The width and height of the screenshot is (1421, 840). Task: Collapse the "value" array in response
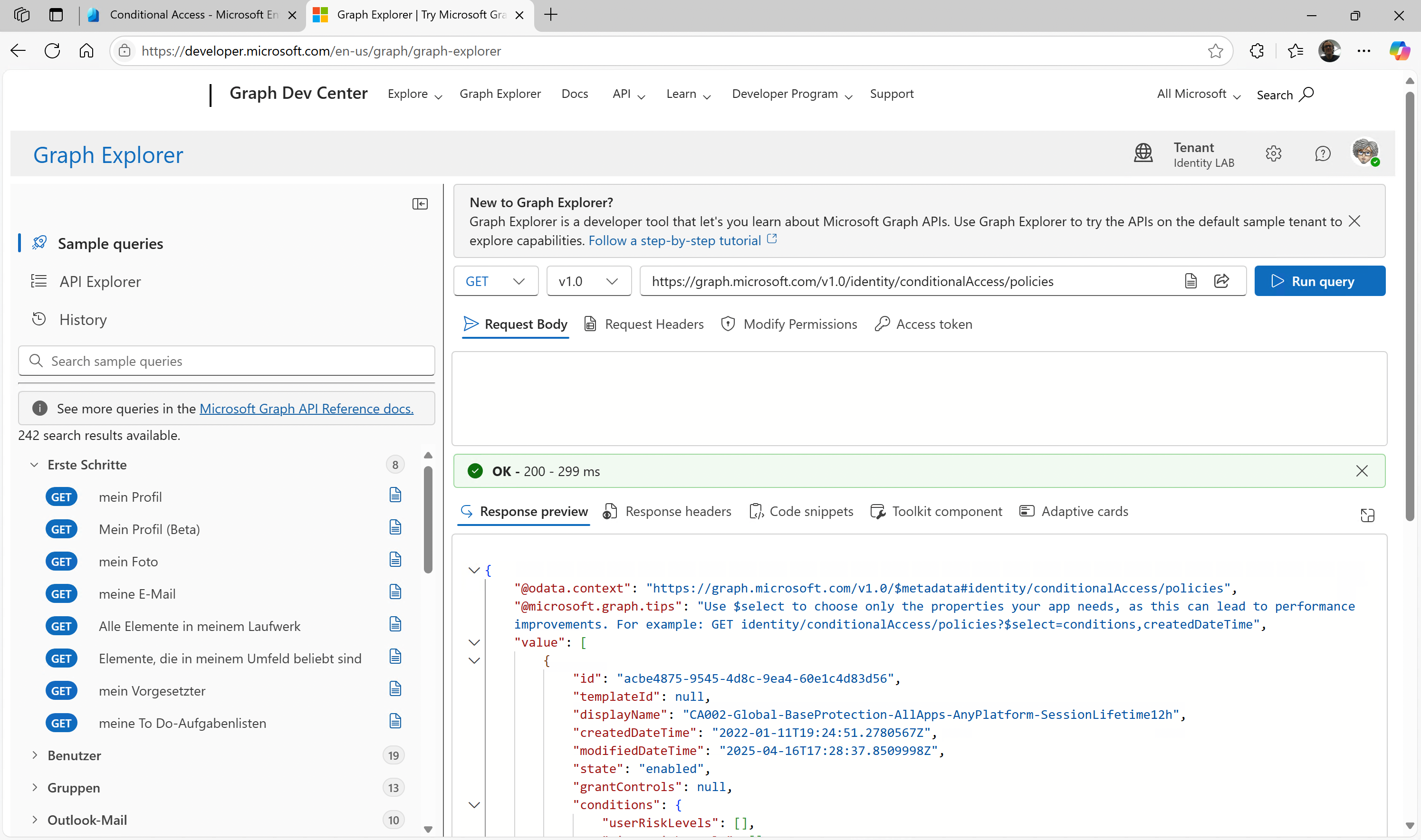click(474, 642)
